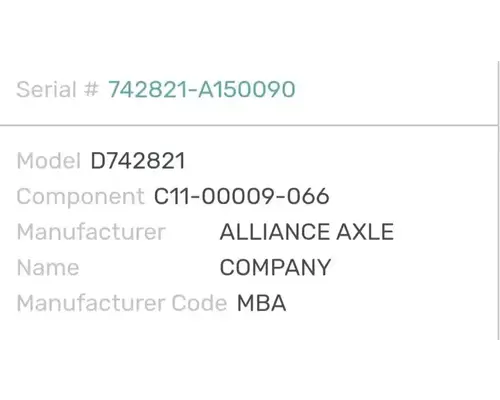
Task: Click the word AXLE in manufacturer name
Action: pyautogui.click(x=365, y=232)
